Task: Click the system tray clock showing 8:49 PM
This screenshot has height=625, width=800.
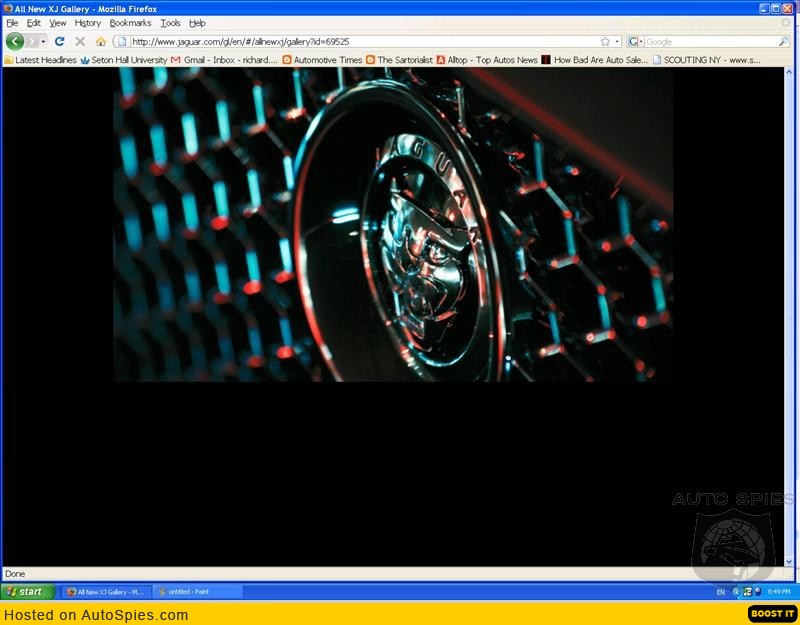Action: (779, 592)
